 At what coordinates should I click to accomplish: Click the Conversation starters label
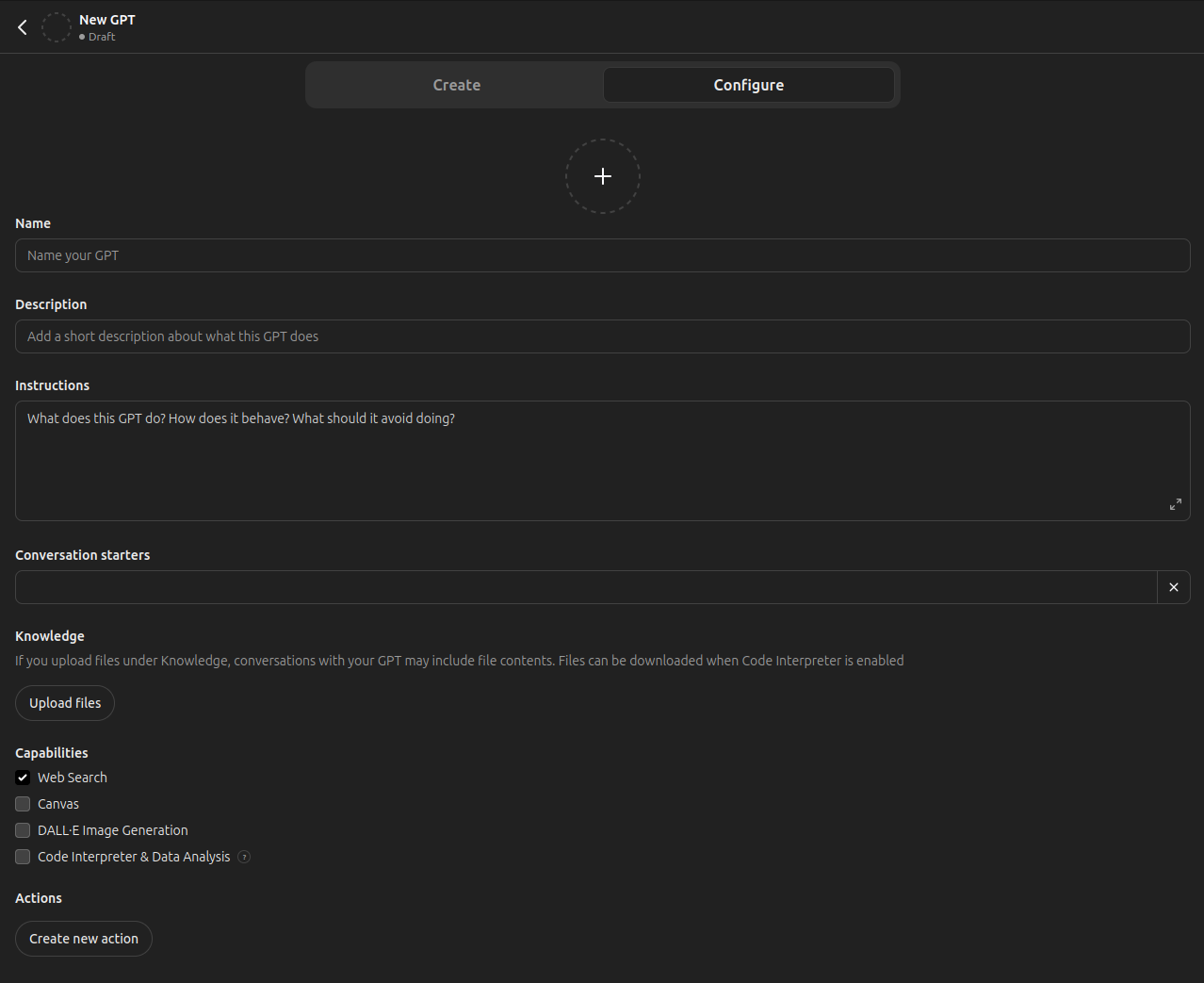(x=83, y=555)
